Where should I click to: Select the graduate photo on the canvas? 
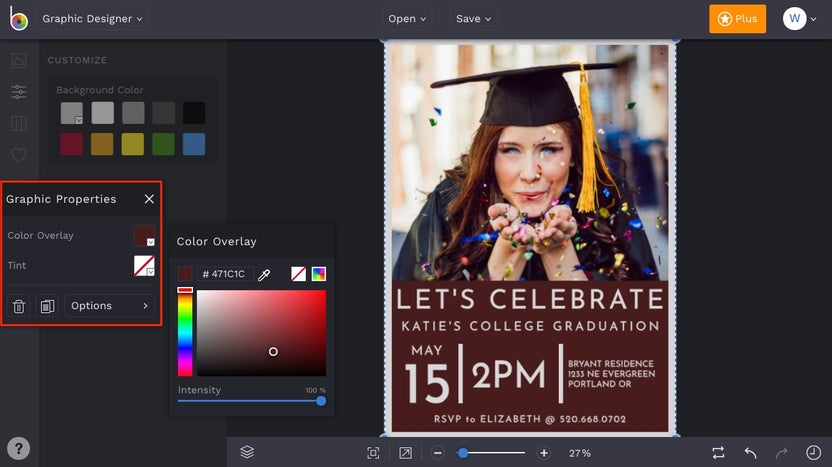click(530, 162)
